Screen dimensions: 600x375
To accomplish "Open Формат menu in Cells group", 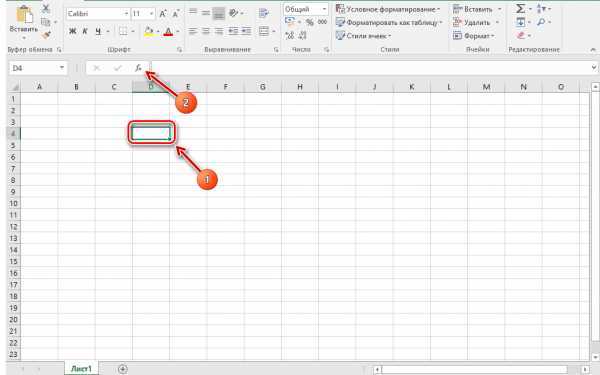I will click(474, 36).
